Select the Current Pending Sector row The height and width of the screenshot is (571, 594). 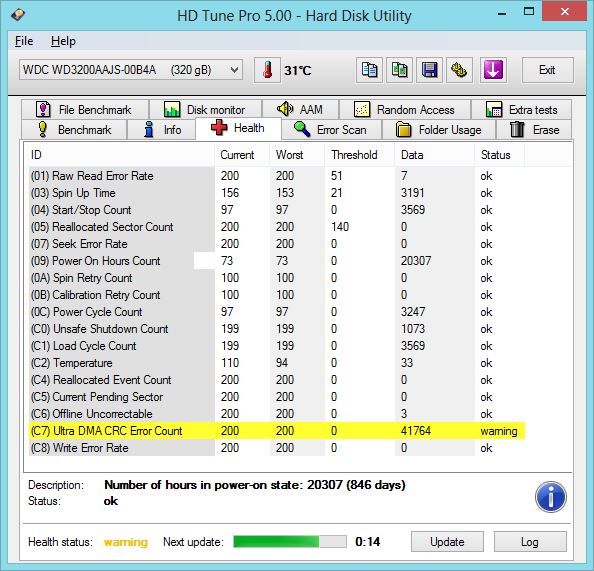pos(277,397)
